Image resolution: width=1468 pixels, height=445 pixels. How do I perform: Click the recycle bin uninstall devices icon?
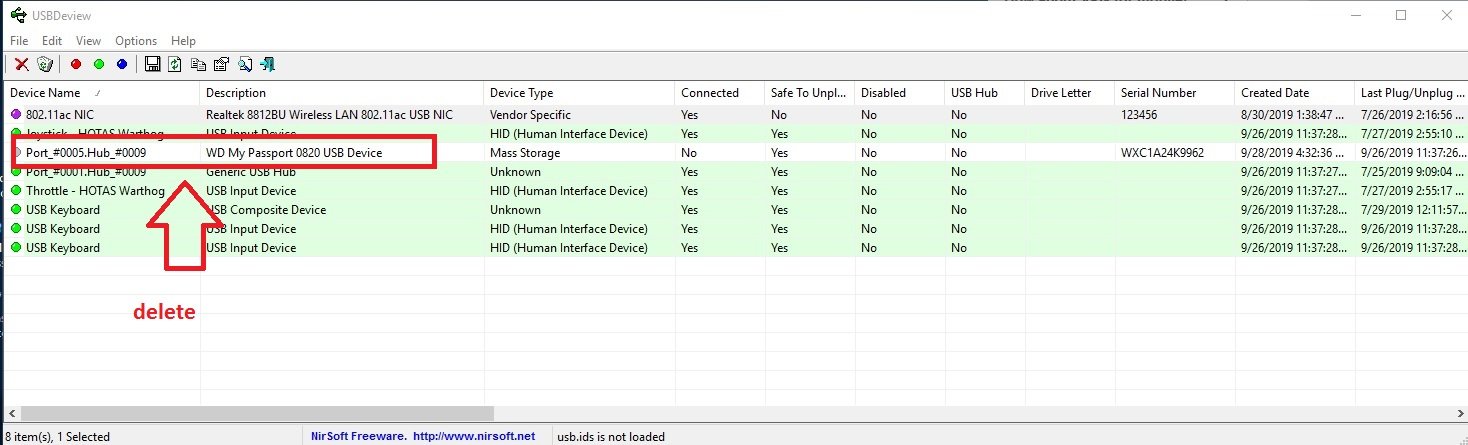[44, 64]
